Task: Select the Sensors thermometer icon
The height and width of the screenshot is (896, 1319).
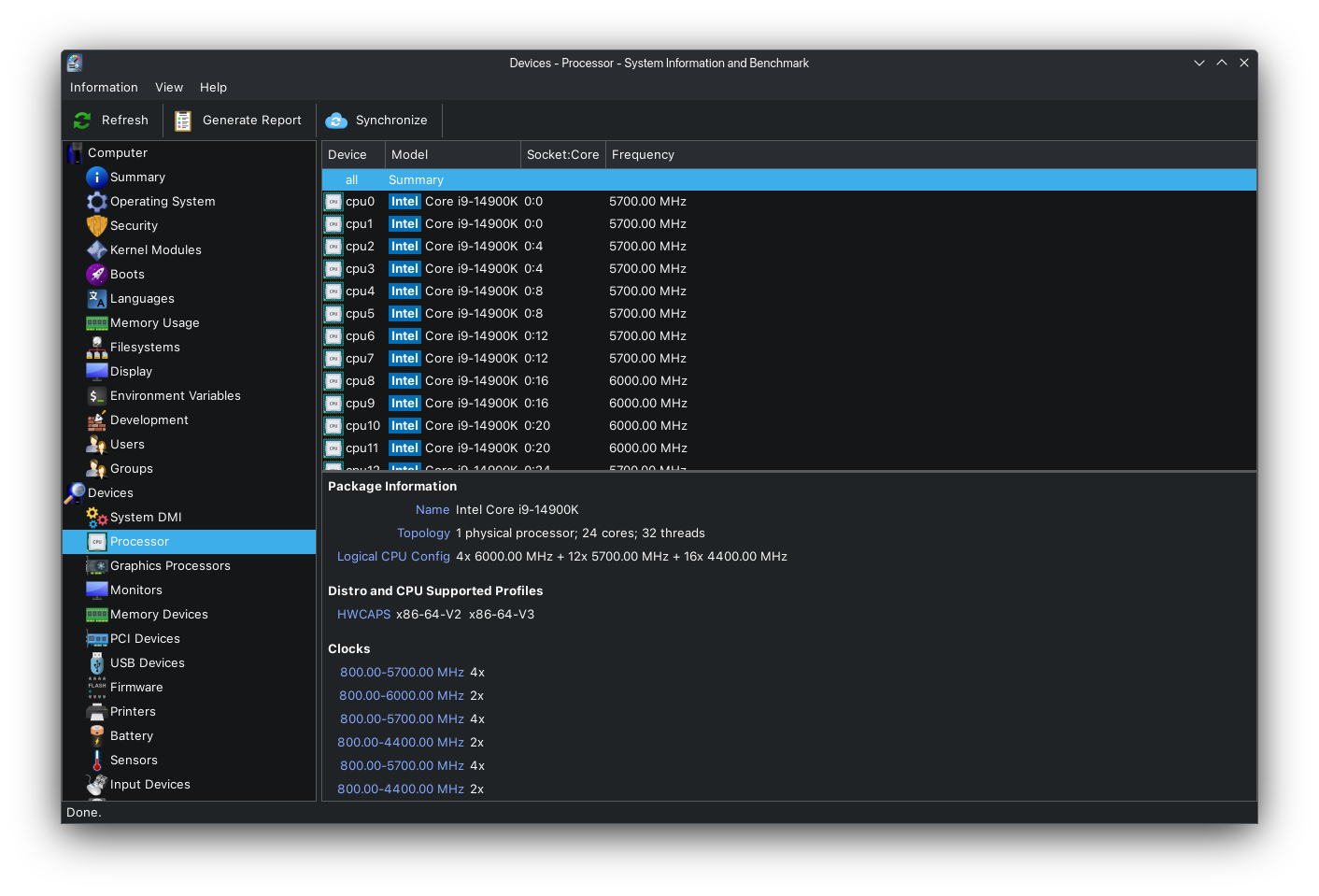Action: pyautogui.click(x=96, y=761)
